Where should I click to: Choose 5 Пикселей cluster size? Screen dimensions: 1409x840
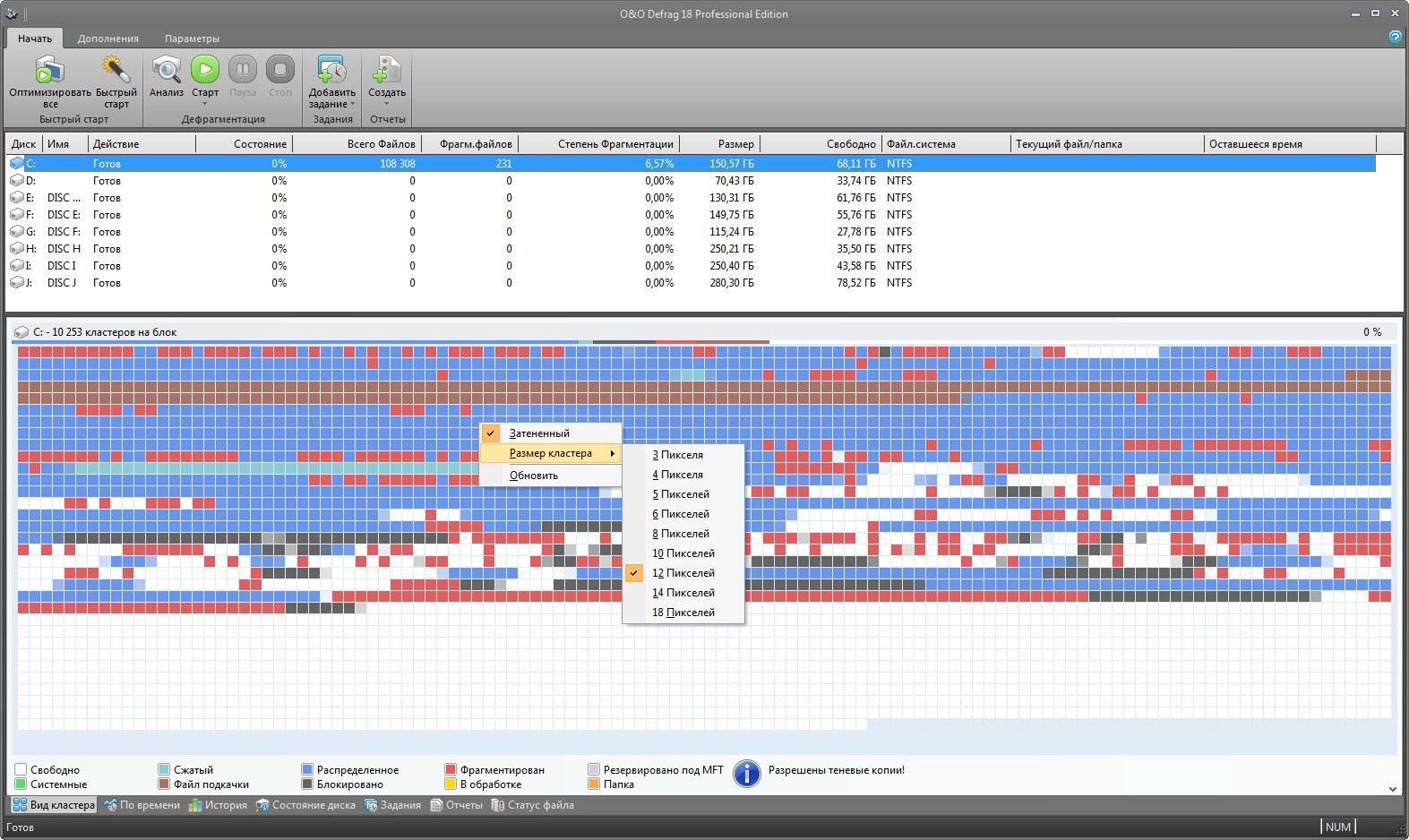click(x=683, y=494)
